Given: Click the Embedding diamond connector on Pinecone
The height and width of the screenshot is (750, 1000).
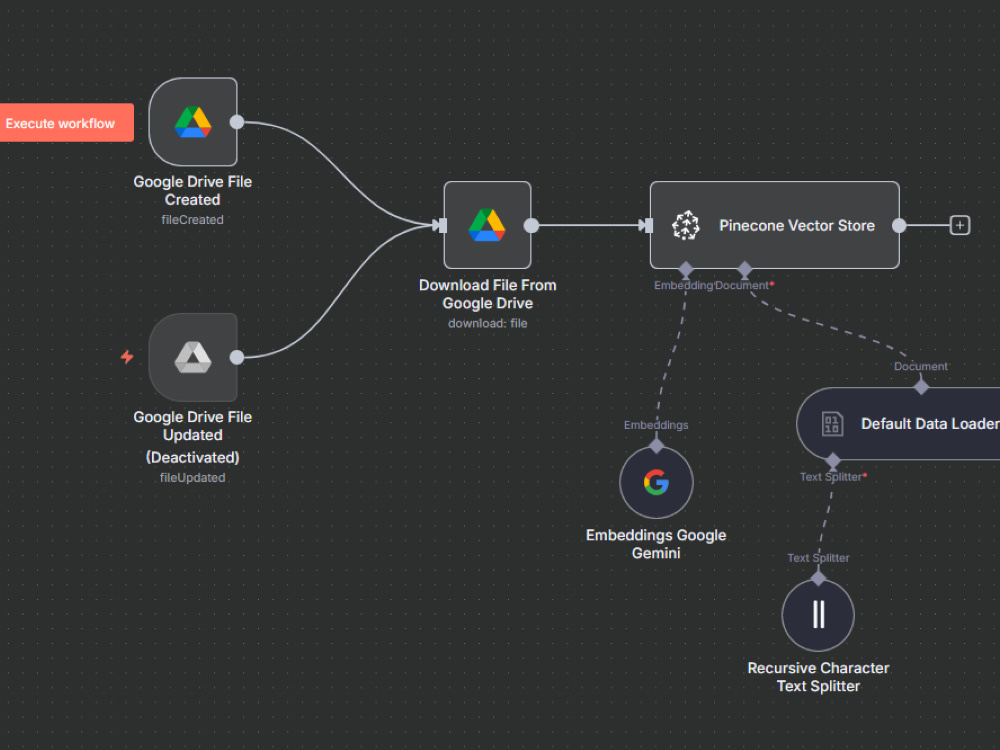Looking at the screenshot, I should coord(686,269).
